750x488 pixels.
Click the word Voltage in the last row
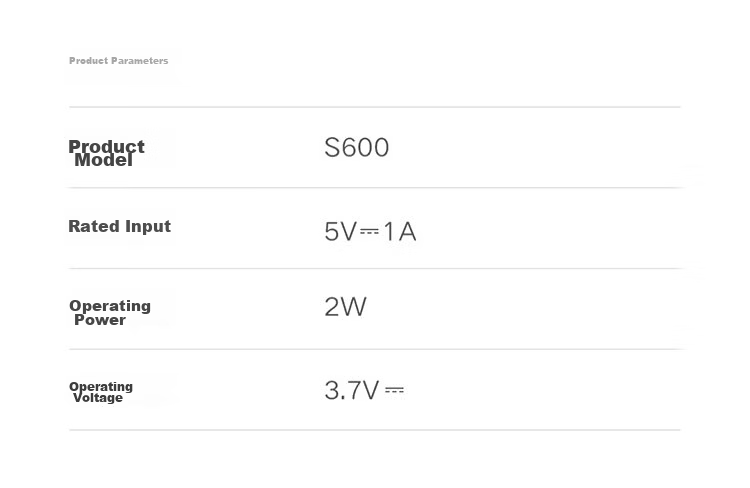(x=98, y=398)
